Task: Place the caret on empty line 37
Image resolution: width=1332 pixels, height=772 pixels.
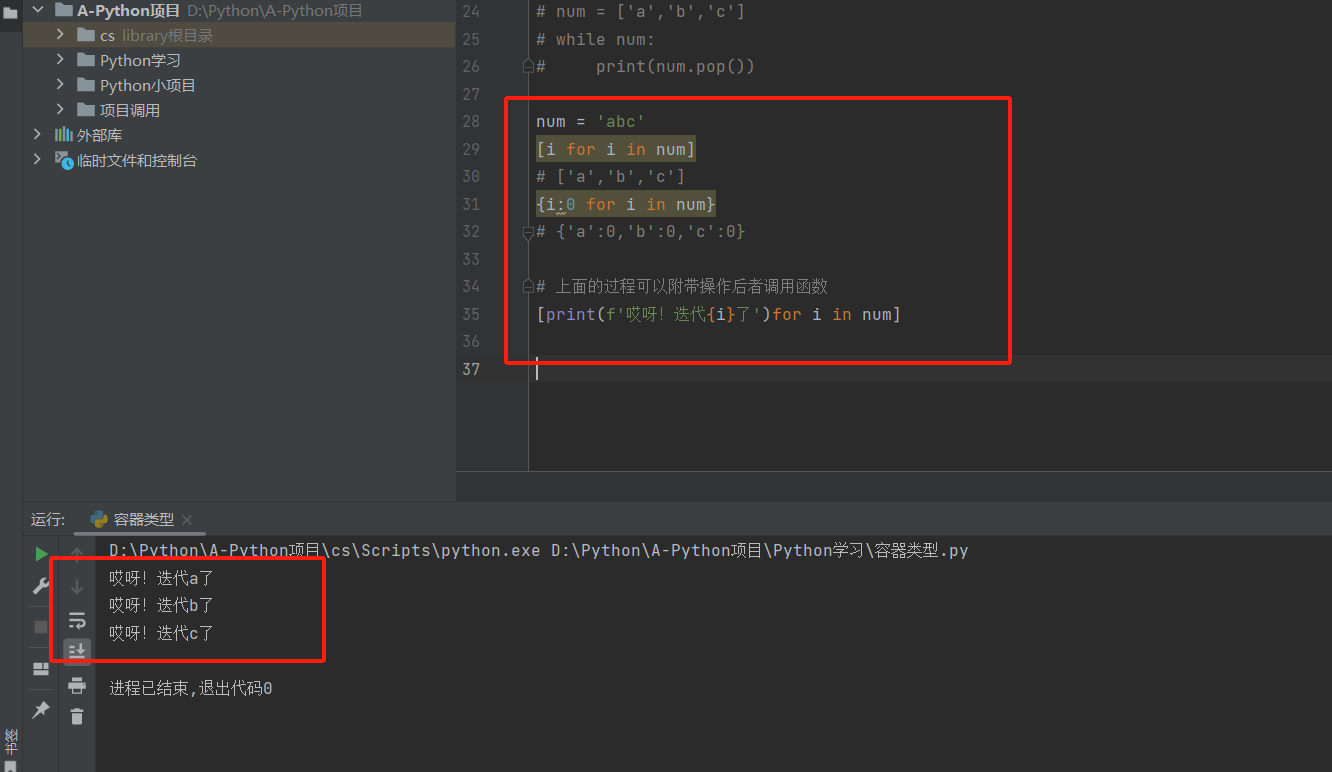Action: (x=932, y=369)
